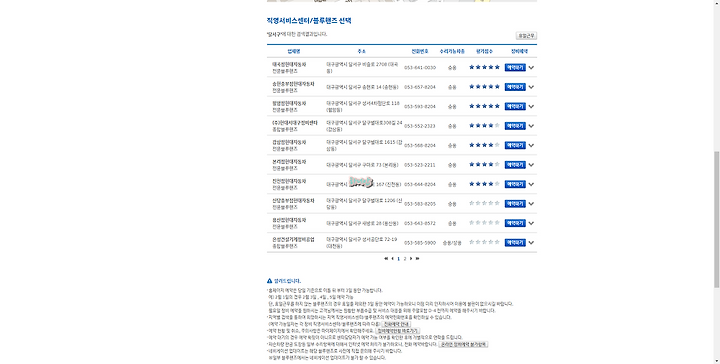
Task: Click the star rating in row 053-641-0030
Action: tap(484, 67)
